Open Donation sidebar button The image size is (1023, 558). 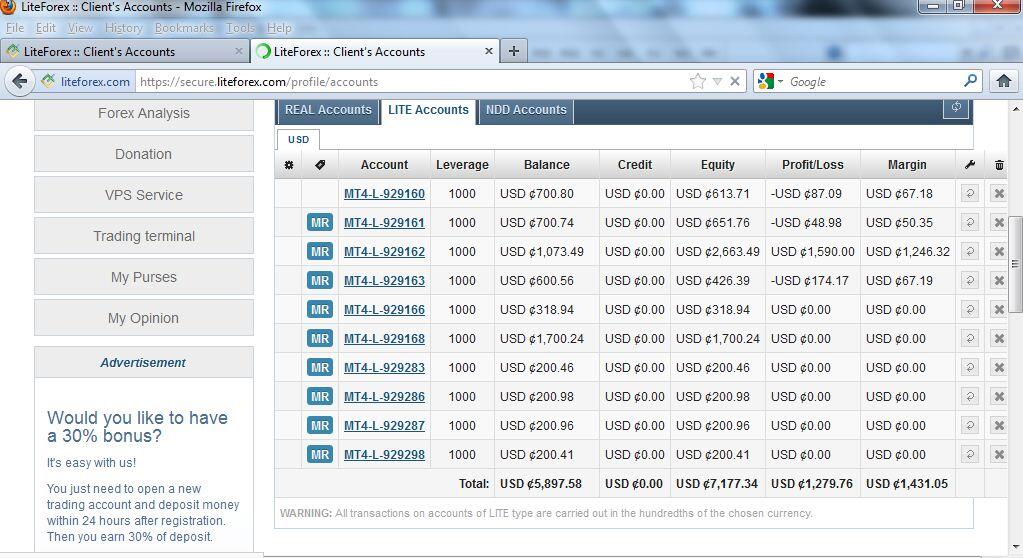(144, 154)
